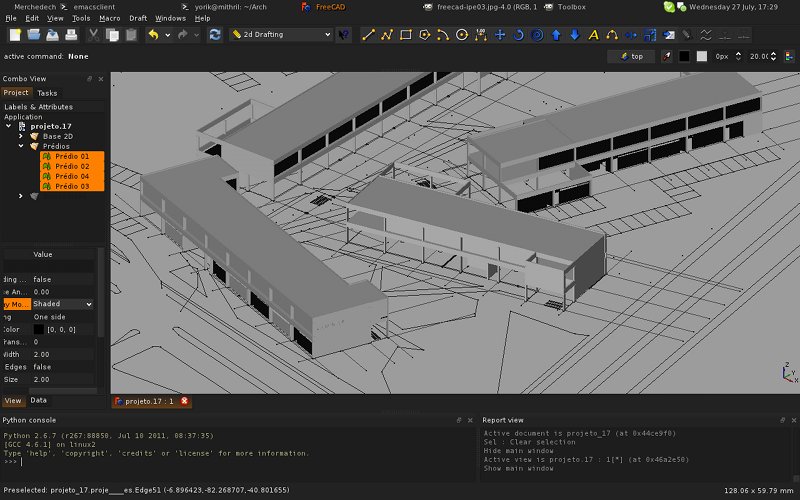Switch to the Tasks tab
The width and height of the screenshot is (800, 500).
point(47,93)
